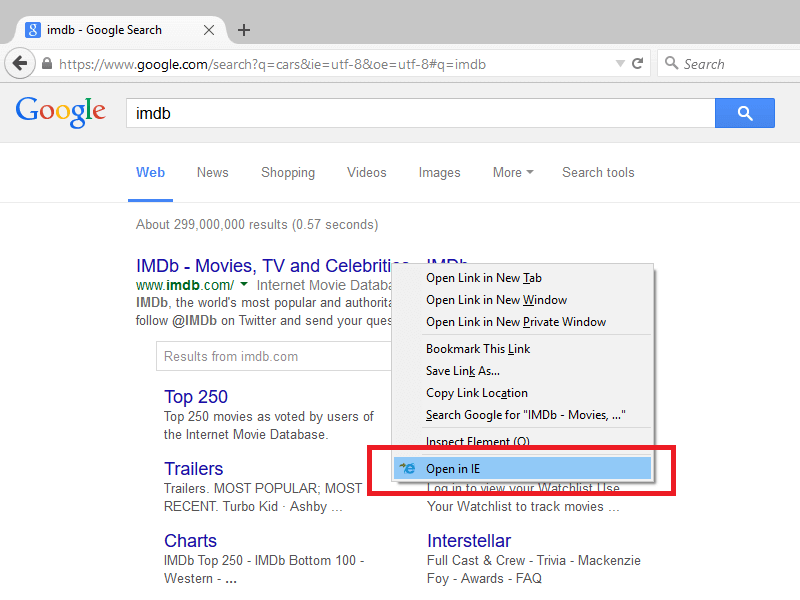The image size is (800, 600).
Task: Switch to the Videos results tab
Action: click(x=366, y=172)
